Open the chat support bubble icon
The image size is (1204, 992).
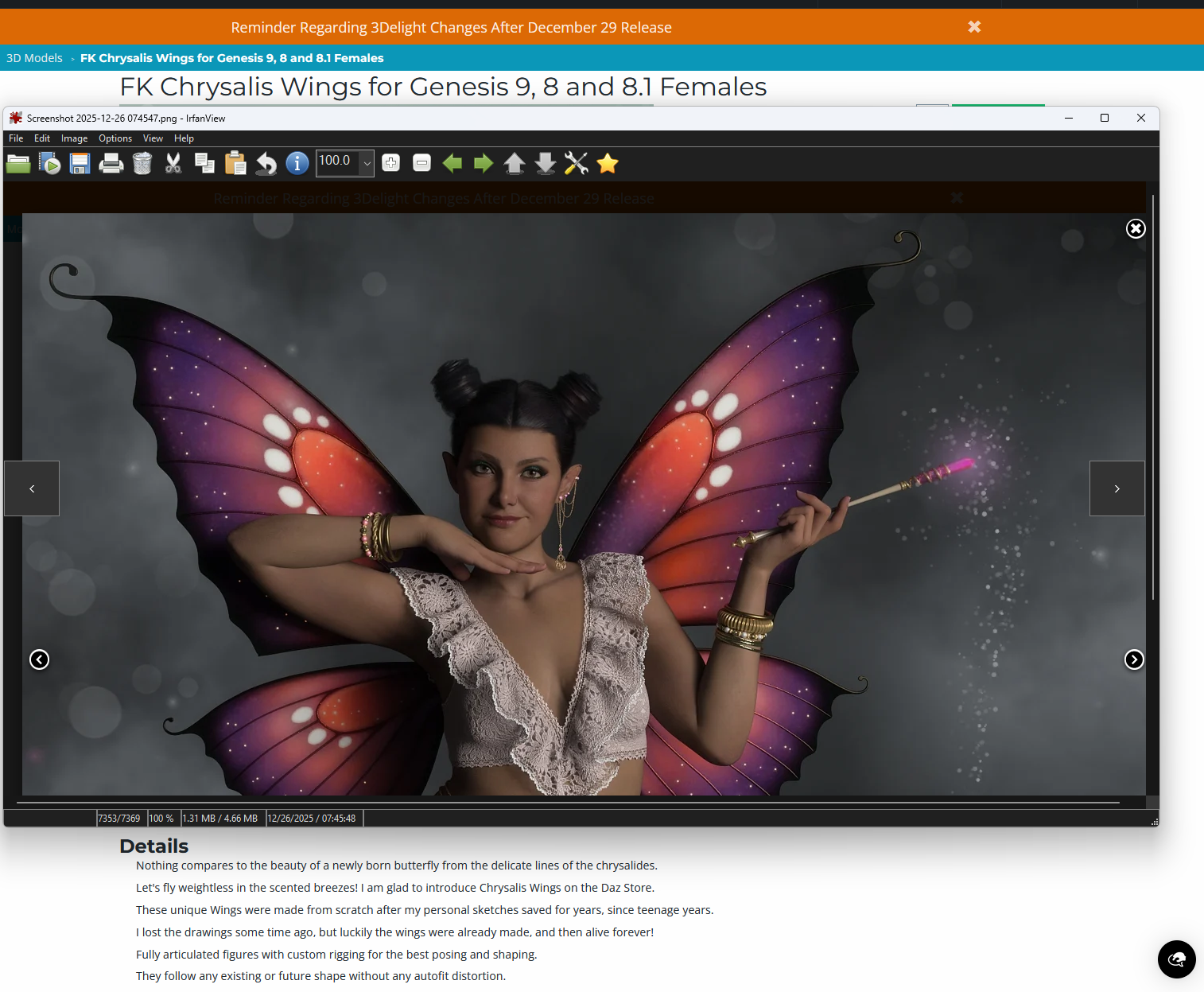(1177, 959)
